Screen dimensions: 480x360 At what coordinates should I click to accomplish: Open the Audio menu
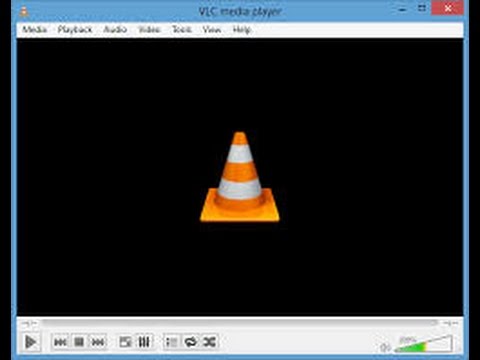point(115,29)
